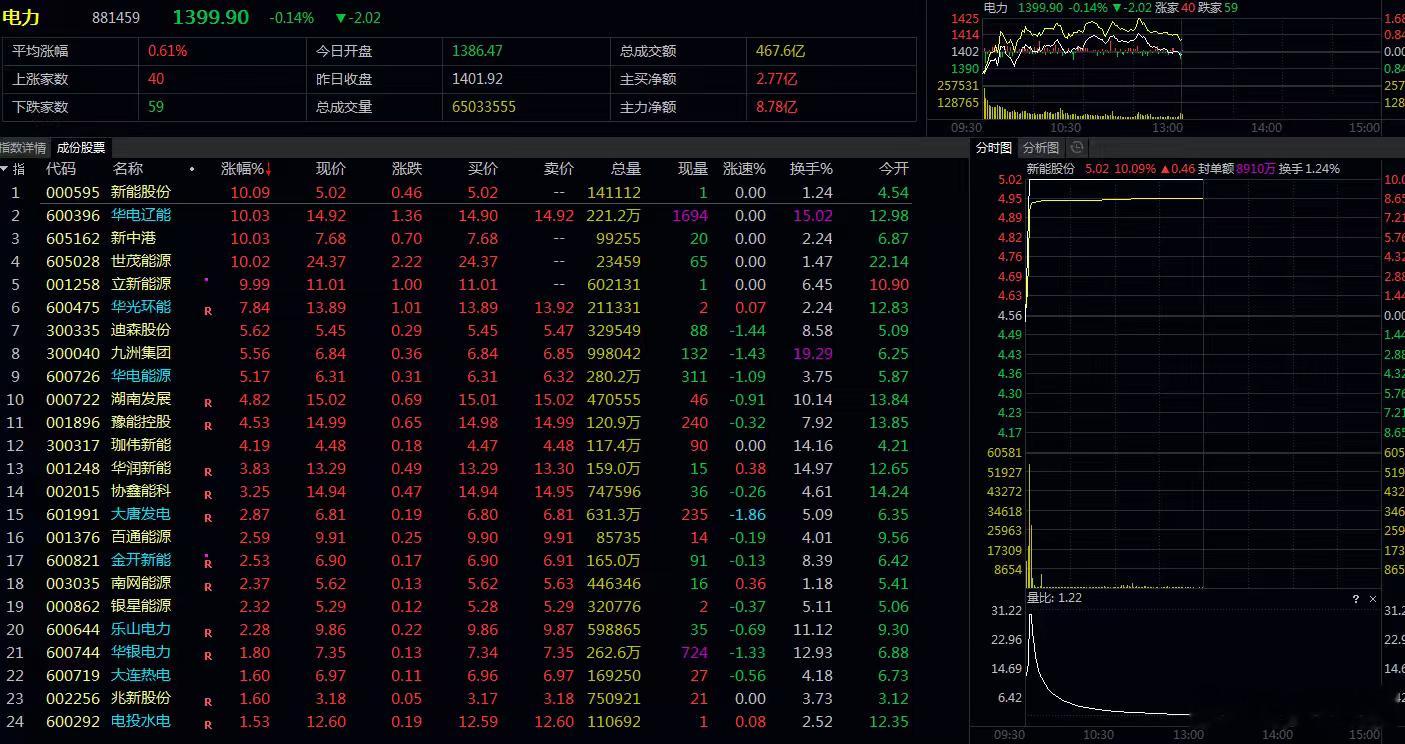The image size is (1405, 744).
Task: Click the 下跌家数 value 59
Action: (x=156, y=106)
